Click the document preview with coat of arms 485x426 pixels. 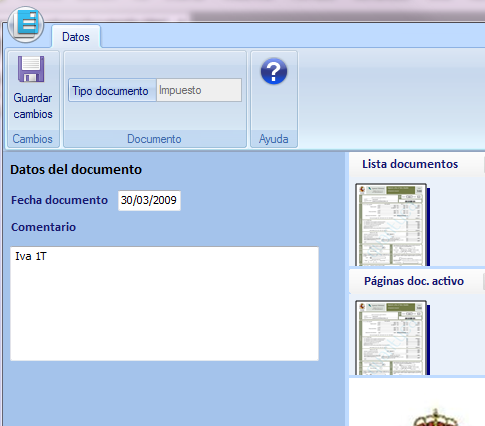click(417, 402)
